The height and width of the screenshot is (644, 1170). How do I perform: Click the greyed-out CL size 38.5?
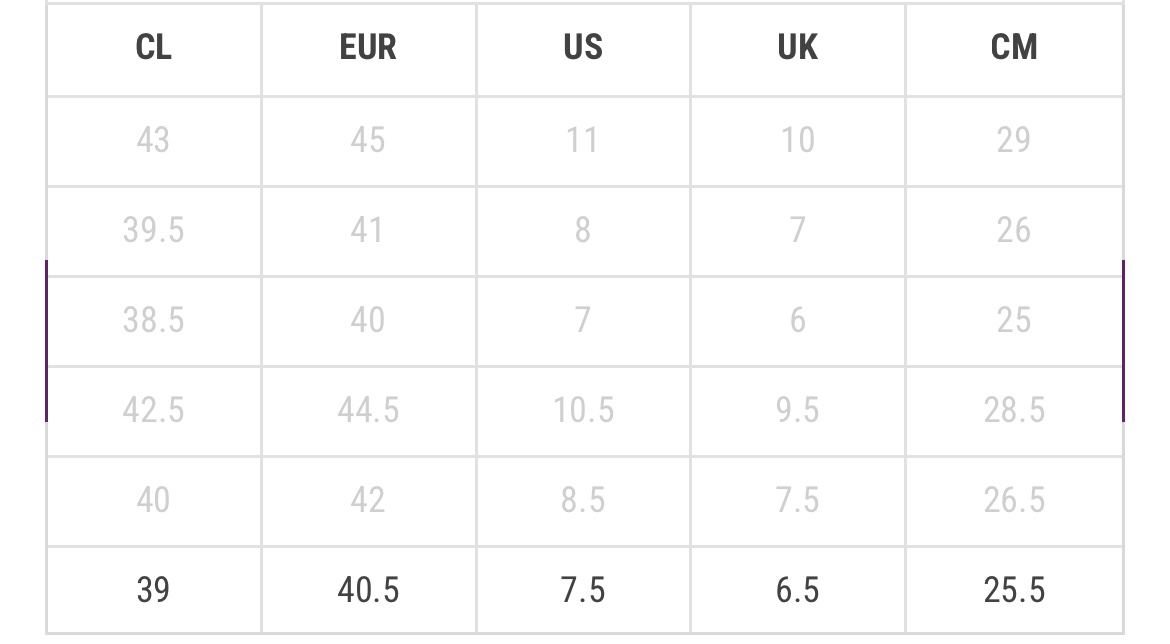[154, 320]
